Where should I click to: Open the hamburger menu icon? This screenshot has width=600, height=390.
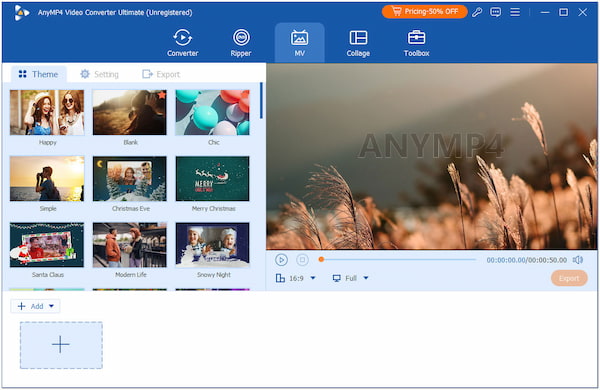[515, 12]
